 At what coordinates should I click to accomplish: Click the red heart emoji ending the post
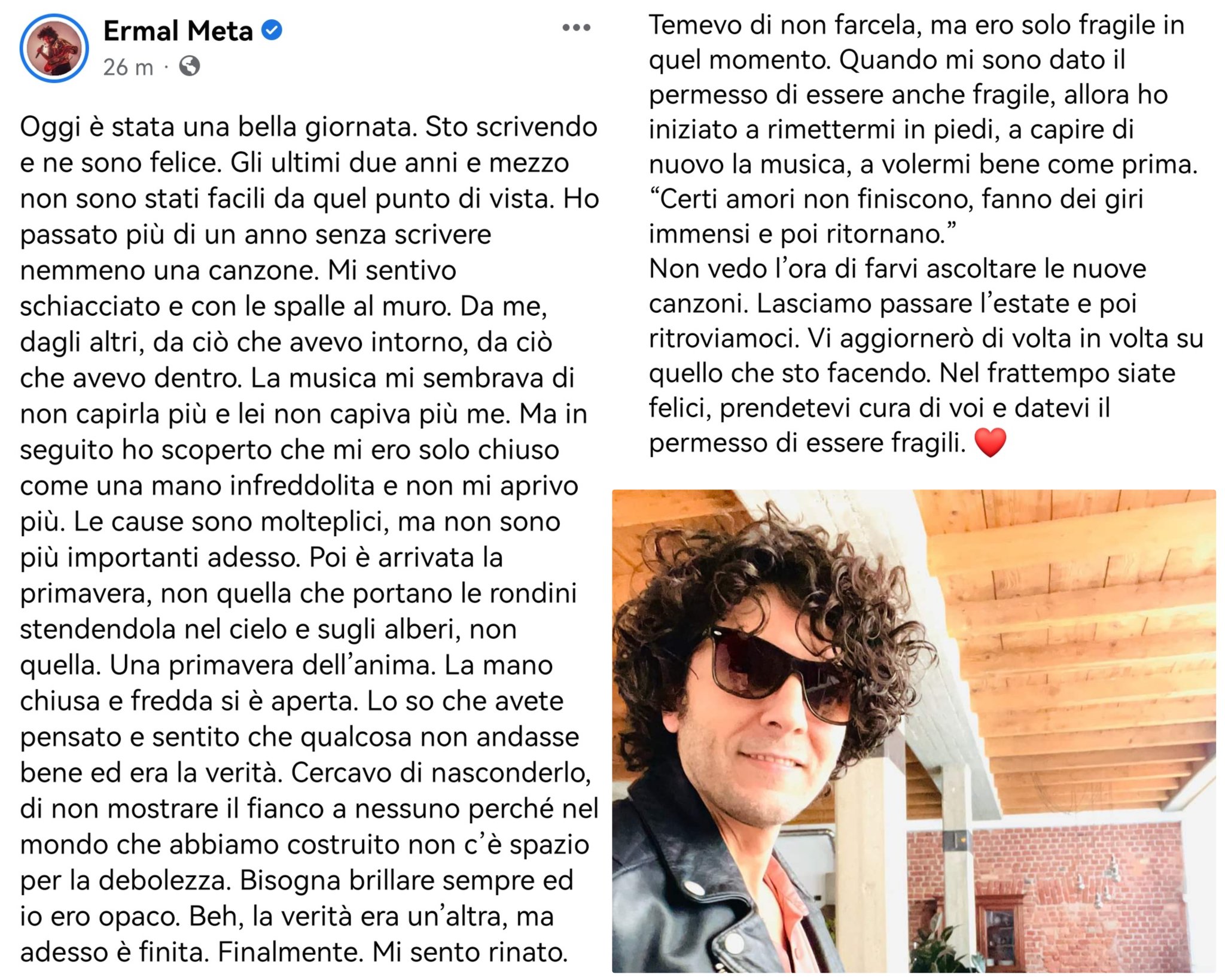click(990, 443)
